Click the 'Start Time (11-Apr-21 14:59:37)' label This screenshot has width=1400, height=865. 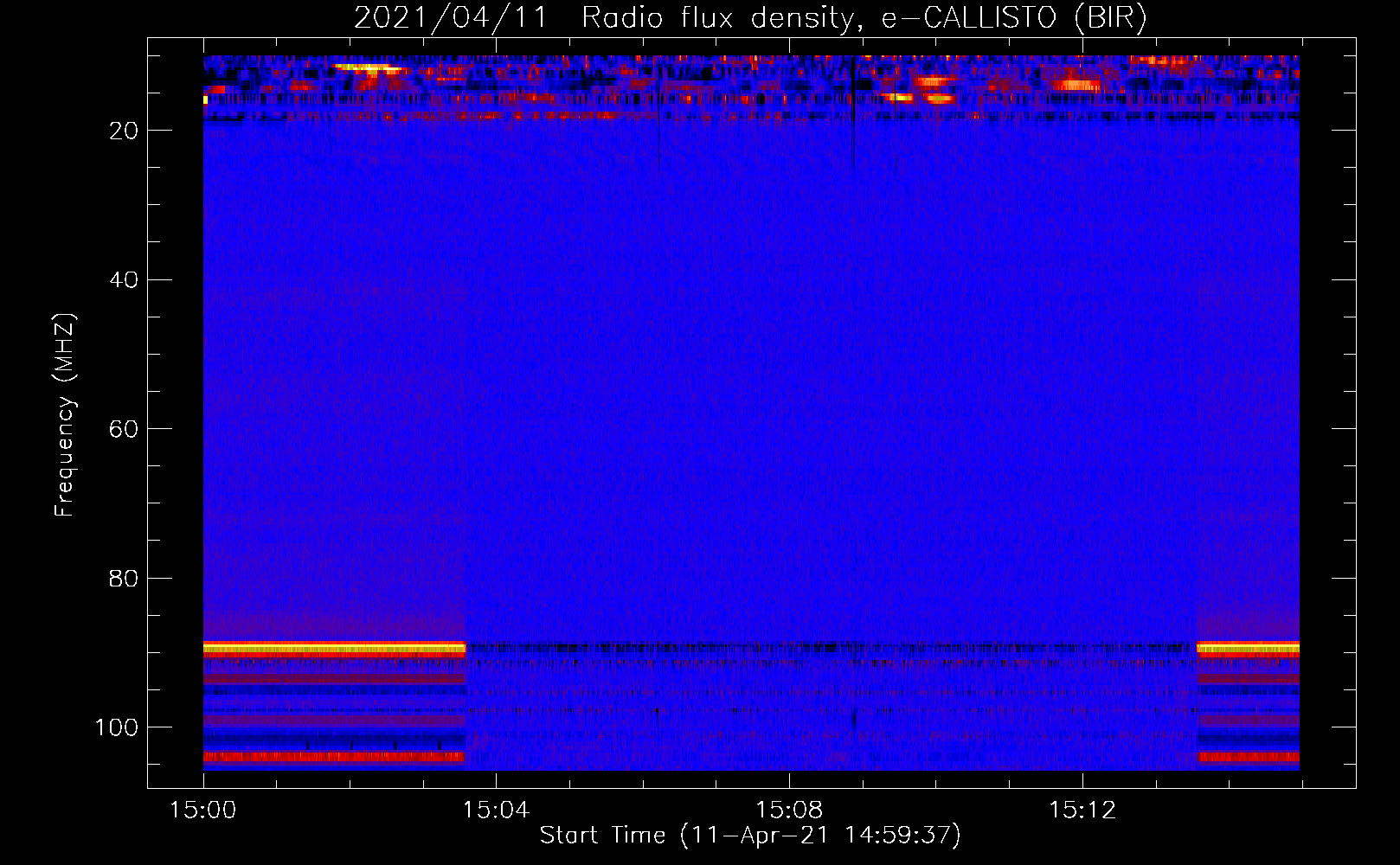pos(750,836)
